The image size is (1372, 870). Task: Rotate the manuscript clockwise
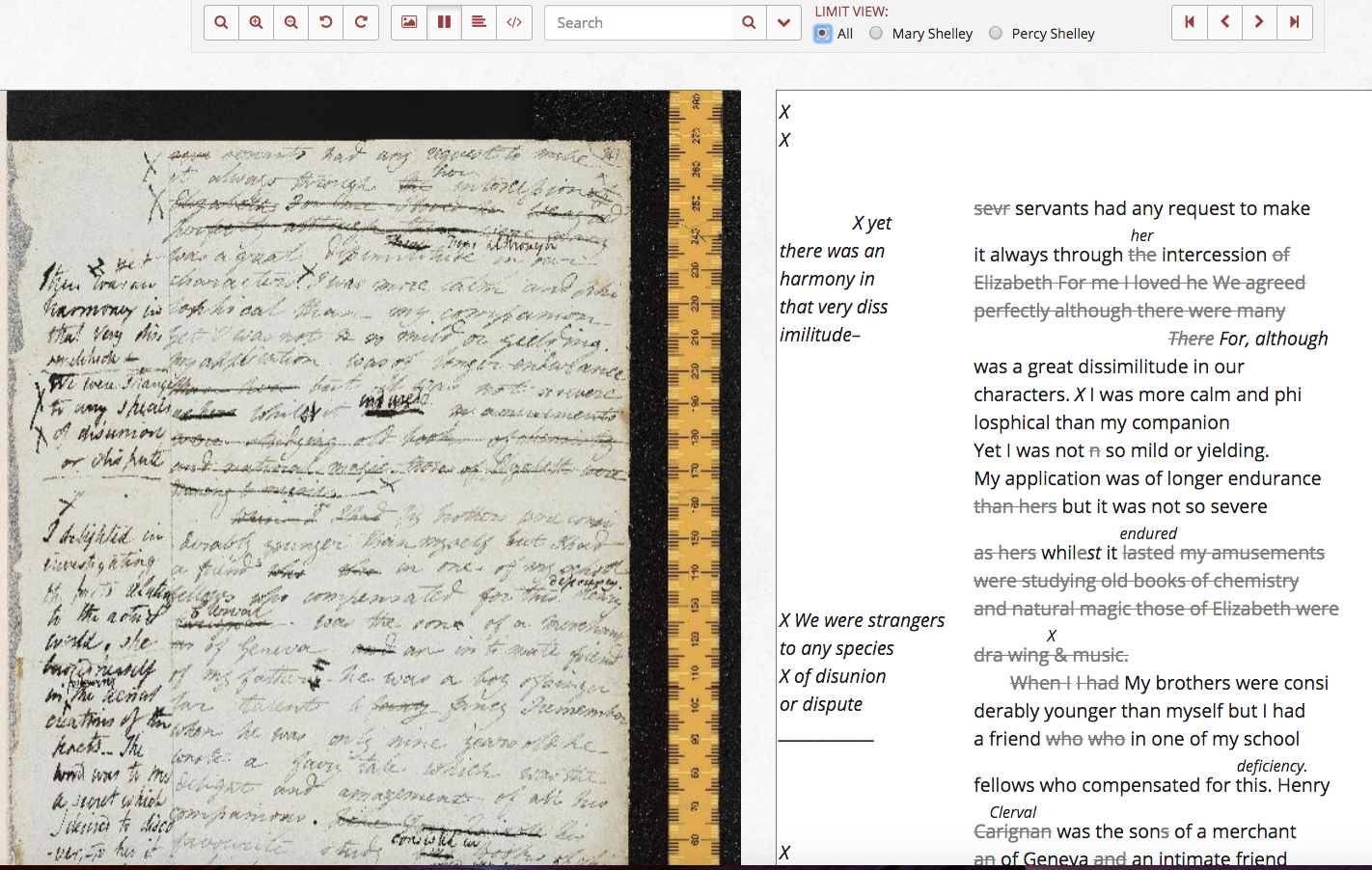point(361,22)
